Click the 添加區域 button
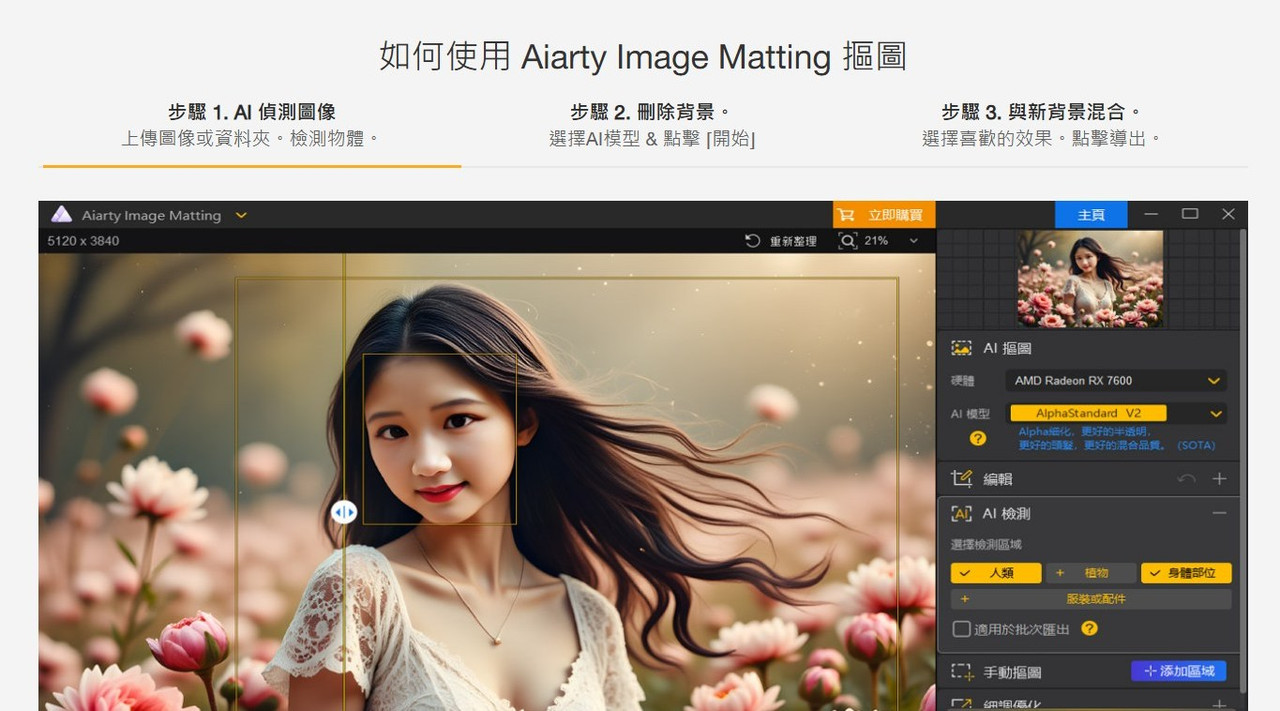Viewport: 1280px width, 711px height. pos(1179,671)
